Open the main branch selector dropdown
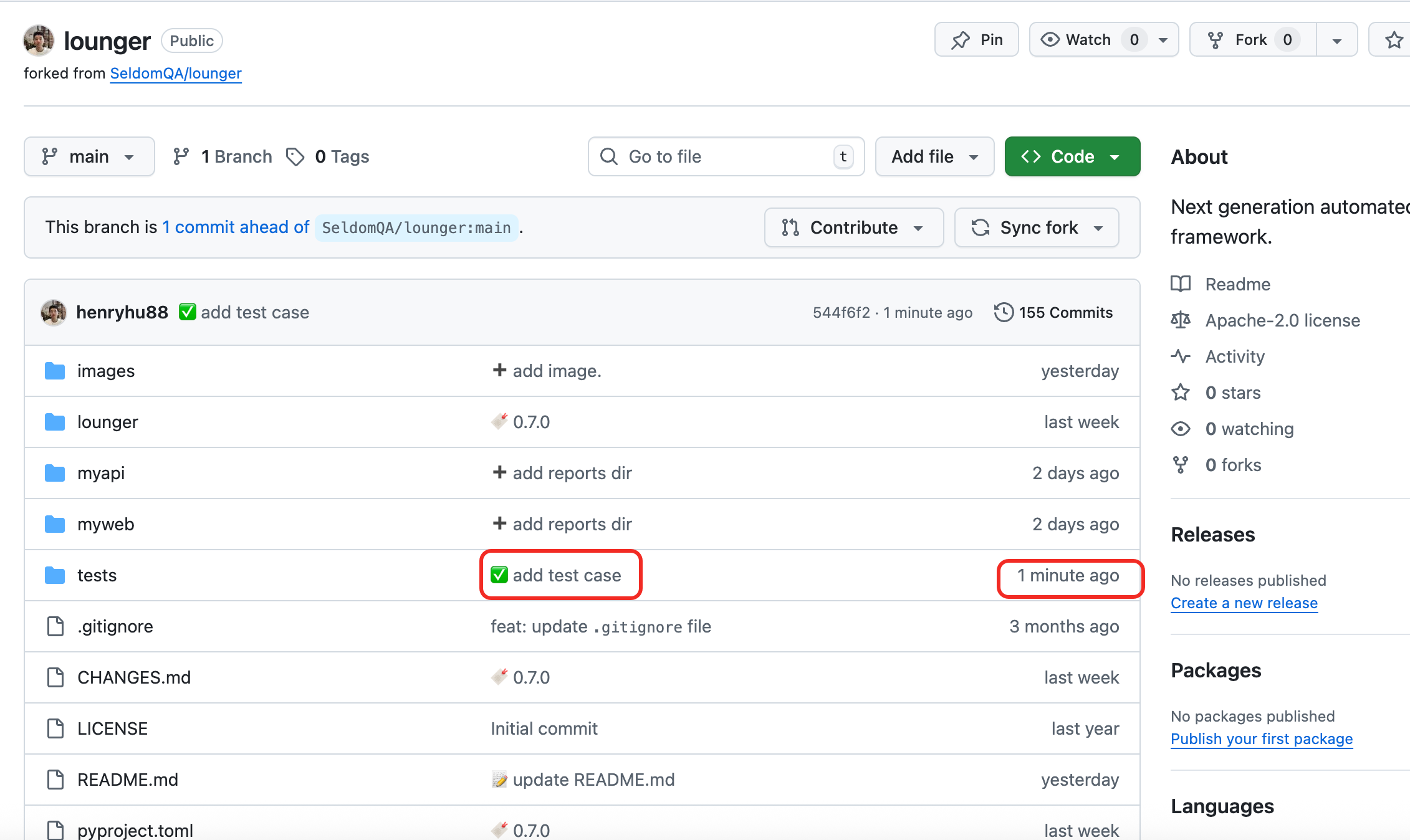Screen dimensions: 1410x840 point(89,156)
